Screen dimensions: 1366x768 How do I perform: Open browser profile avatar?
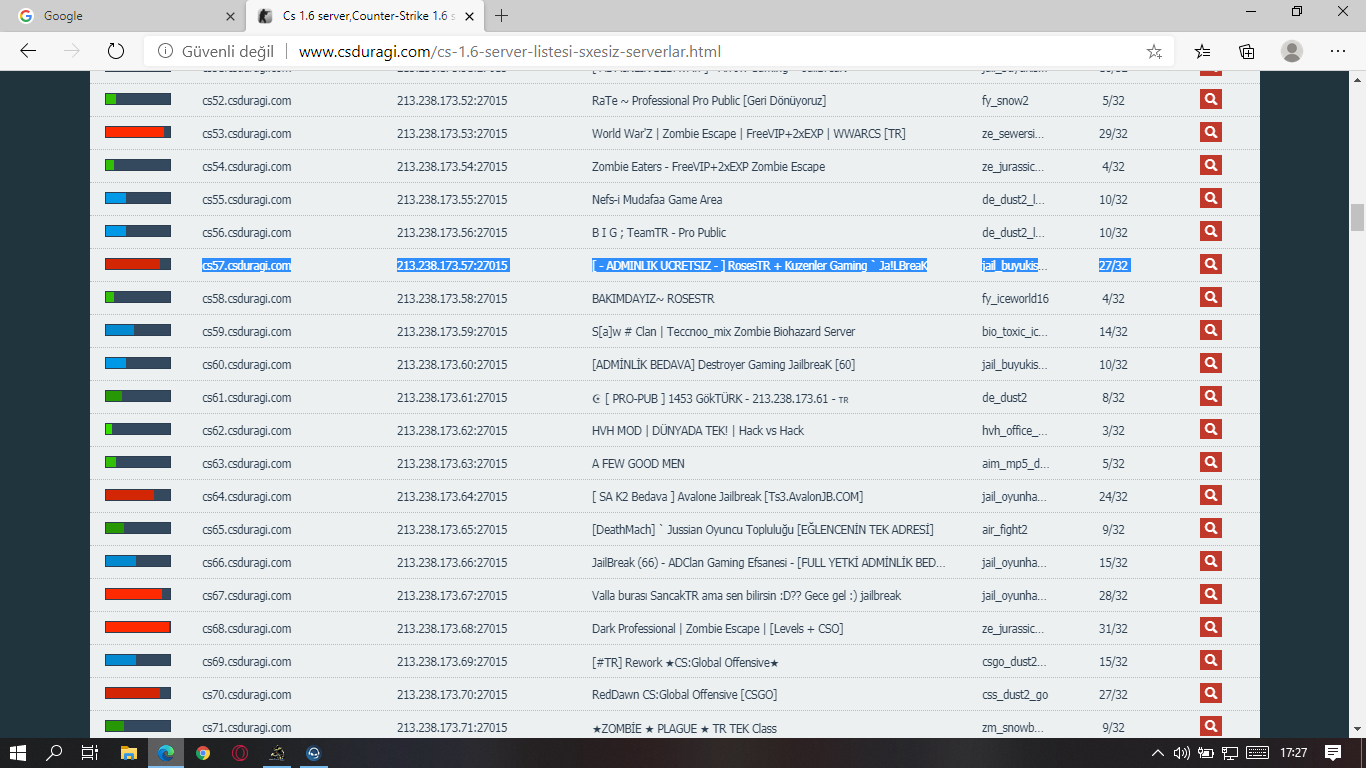point(1292,51)
